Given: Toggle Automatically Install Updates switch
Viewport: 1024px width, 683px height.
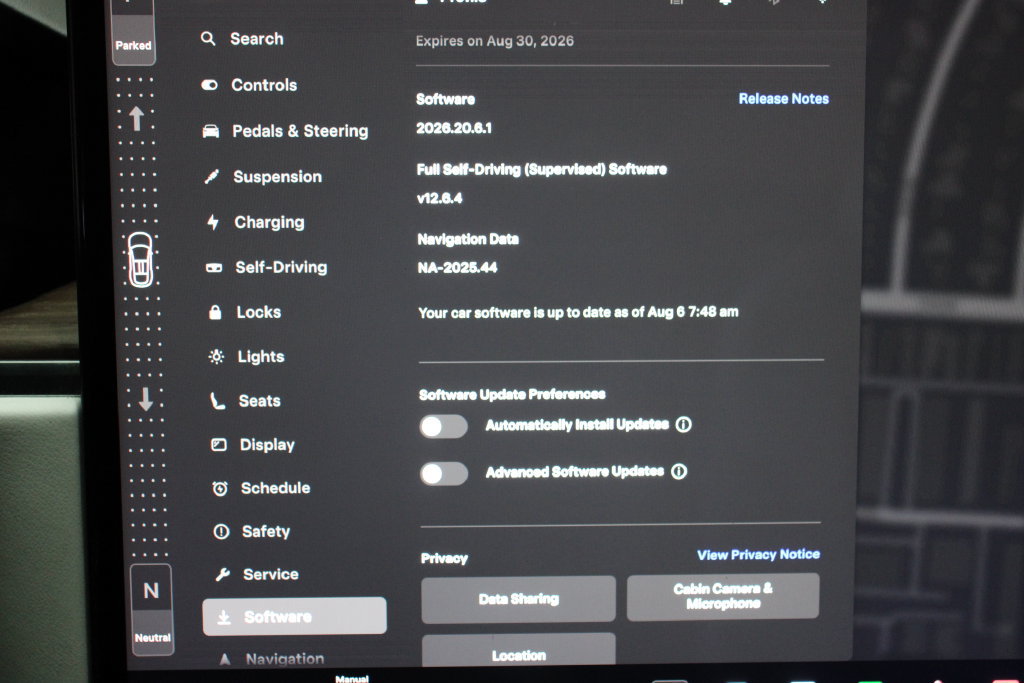Looking at the screenshot, I should tap(443, 427).
